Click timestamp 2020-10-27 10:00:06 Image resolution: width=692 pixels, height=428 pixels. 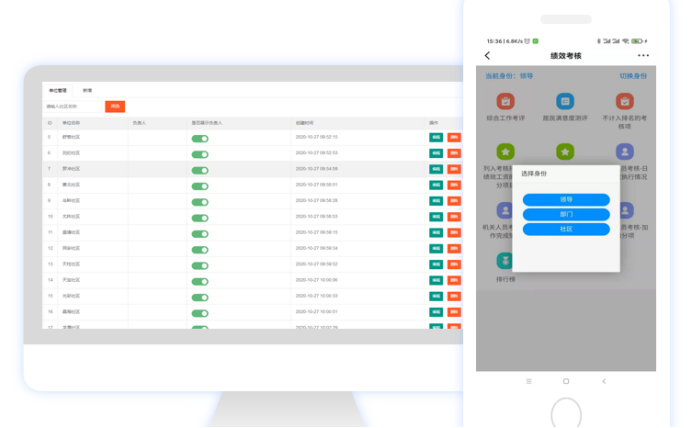click(316, 280)
